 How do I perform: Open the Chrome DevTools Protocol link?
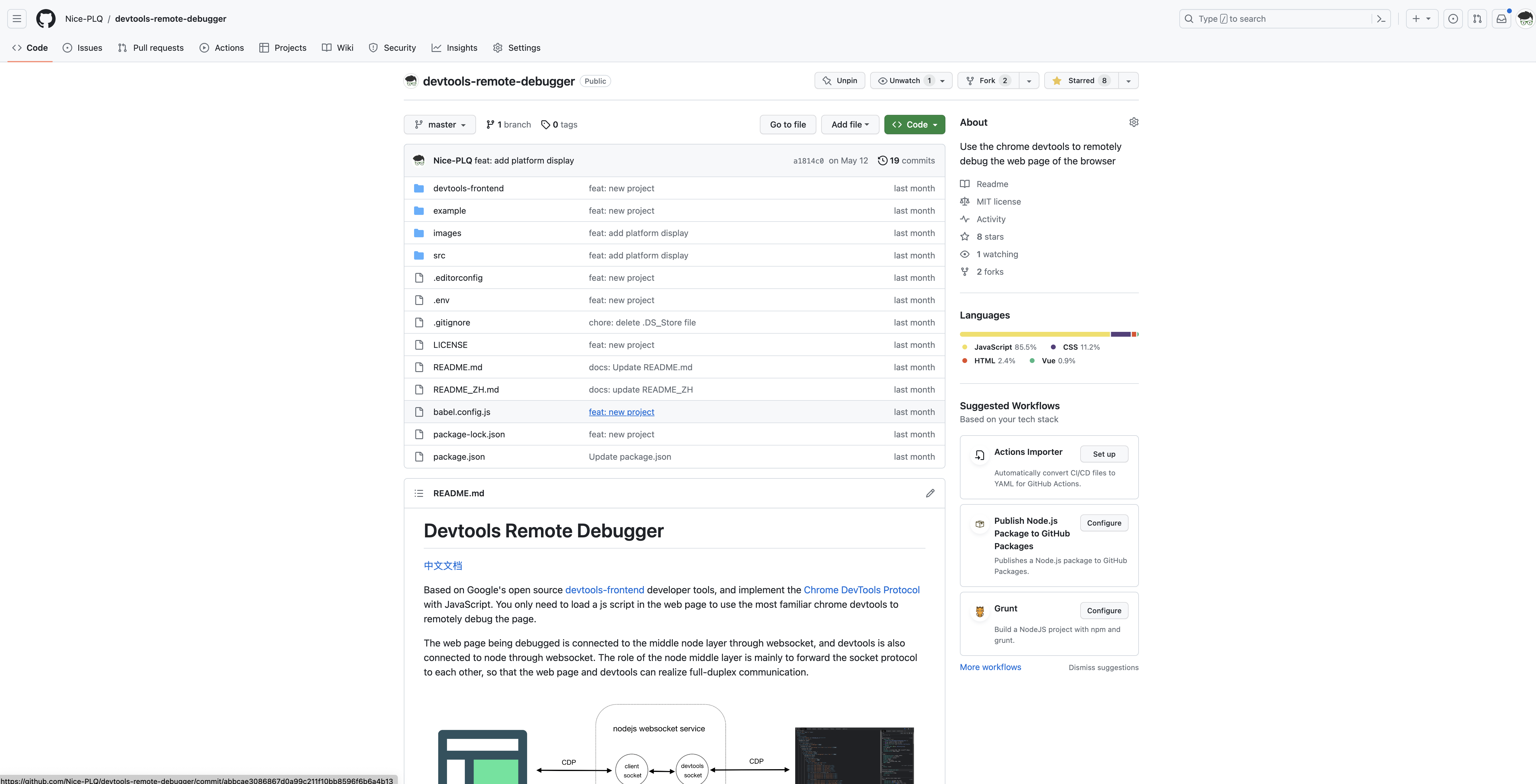tap(862, 590)
